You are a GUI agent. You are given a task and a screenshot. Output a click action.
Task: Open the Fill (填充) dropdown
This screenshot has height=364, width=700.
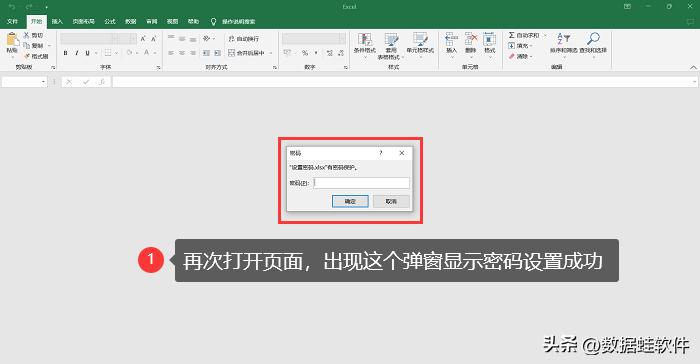[520, 46]
